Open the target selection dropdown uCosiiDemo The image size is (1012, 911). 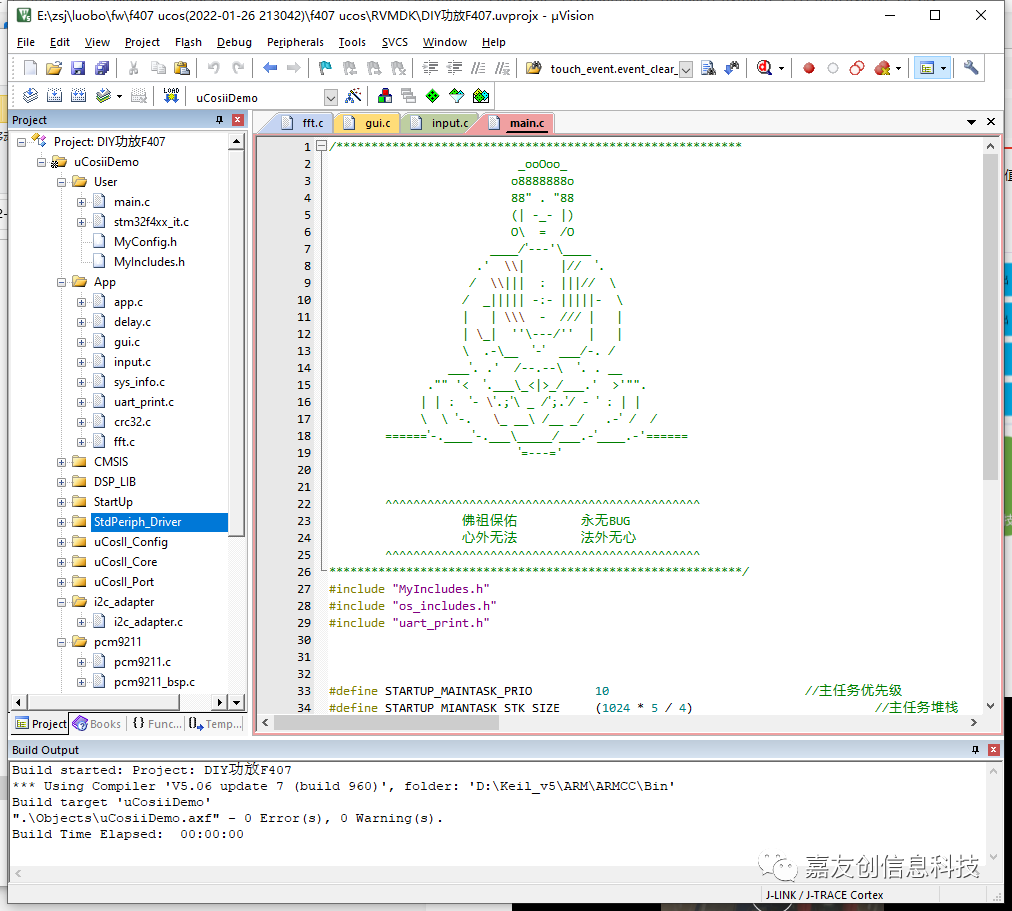330,98
